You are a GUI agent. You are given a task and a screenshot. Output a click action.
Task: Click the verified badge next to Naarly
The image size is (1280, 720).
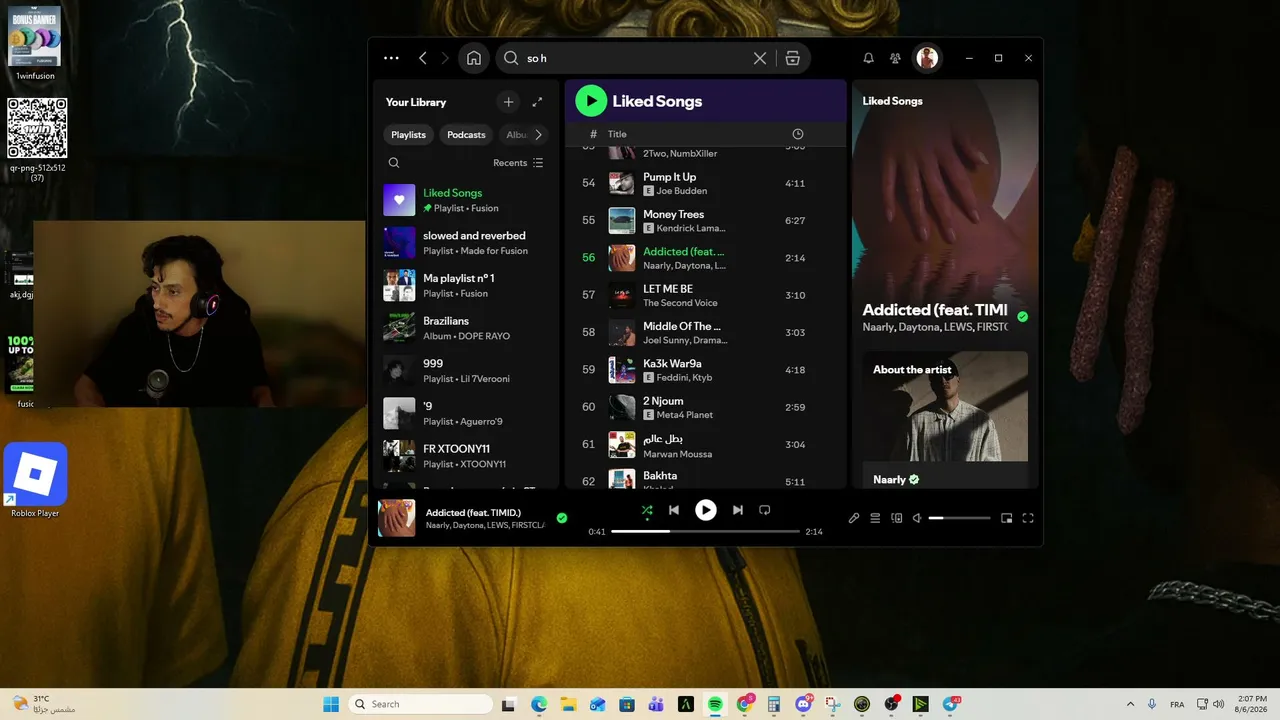[x=914, y=480]
